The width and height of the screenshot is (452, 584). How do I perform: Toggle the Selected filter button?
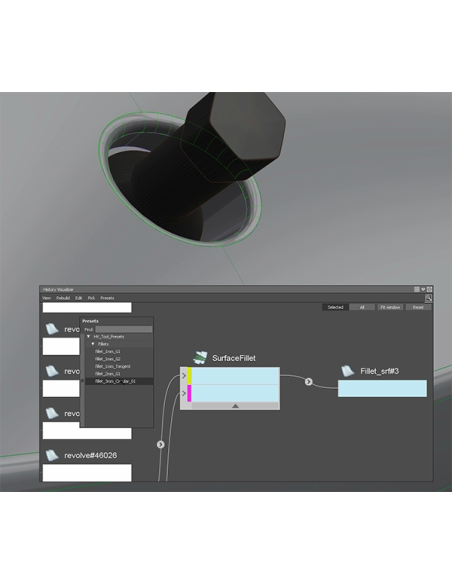[x=335, y=307]
